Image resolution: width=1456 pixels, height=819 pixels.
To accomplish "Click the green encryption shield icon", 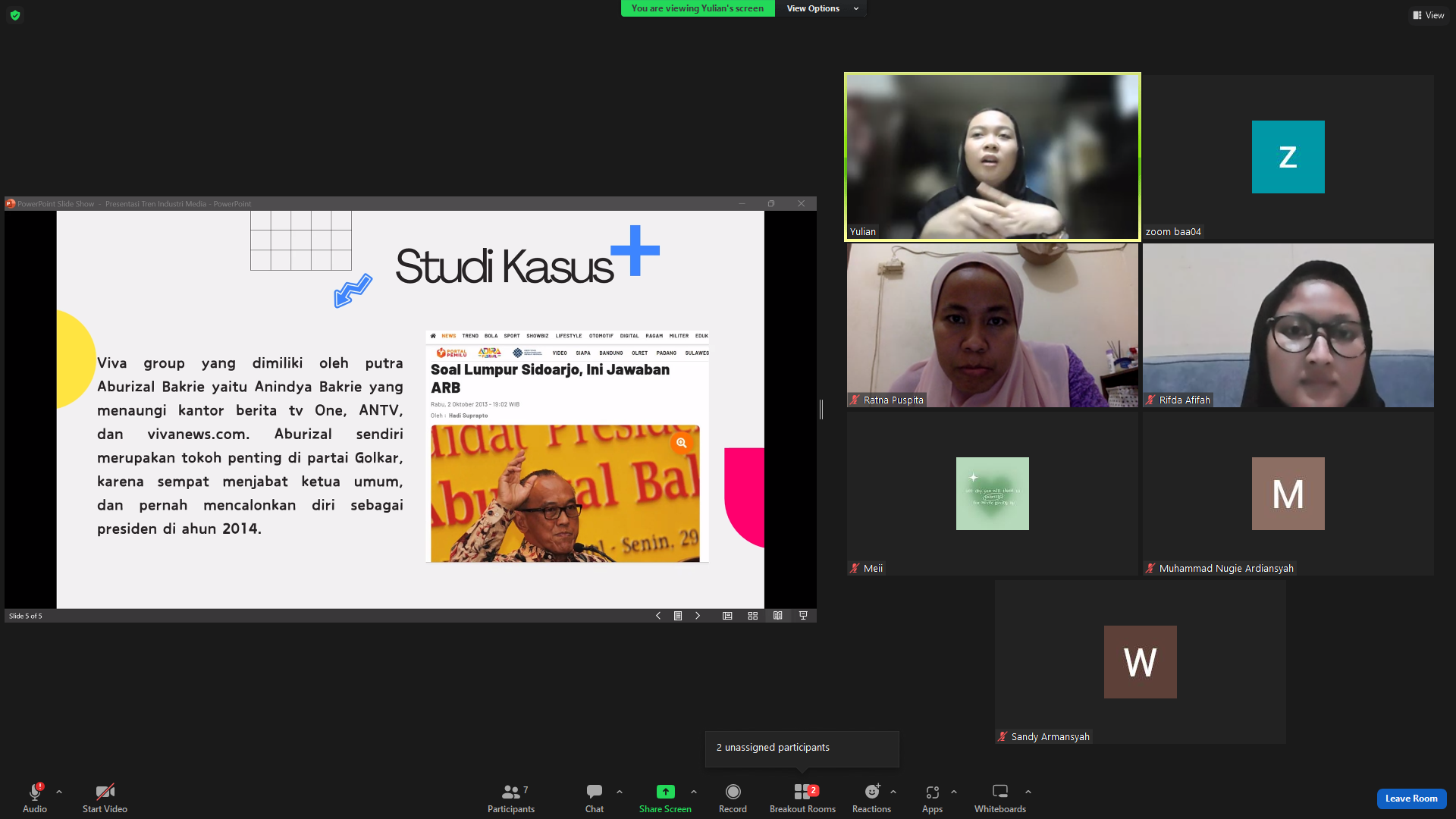I will pos(15,15).
